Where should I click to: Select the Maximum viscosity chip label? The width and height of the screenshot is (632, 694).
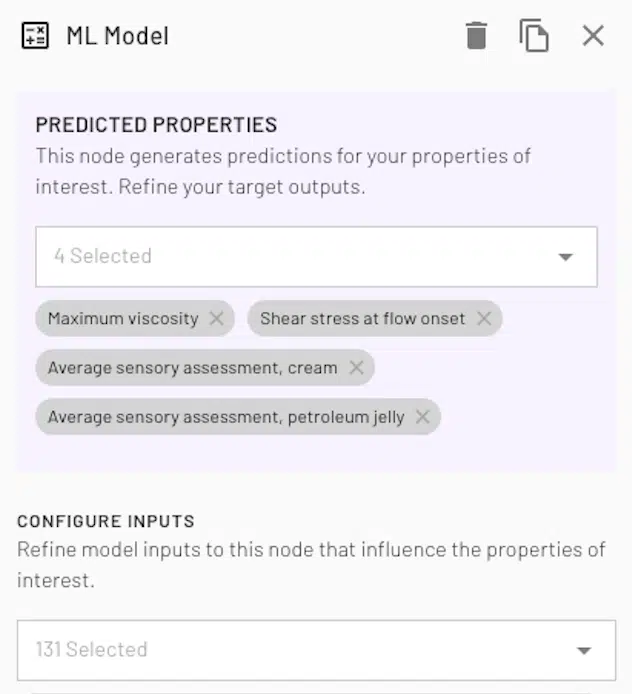point(123,318)
